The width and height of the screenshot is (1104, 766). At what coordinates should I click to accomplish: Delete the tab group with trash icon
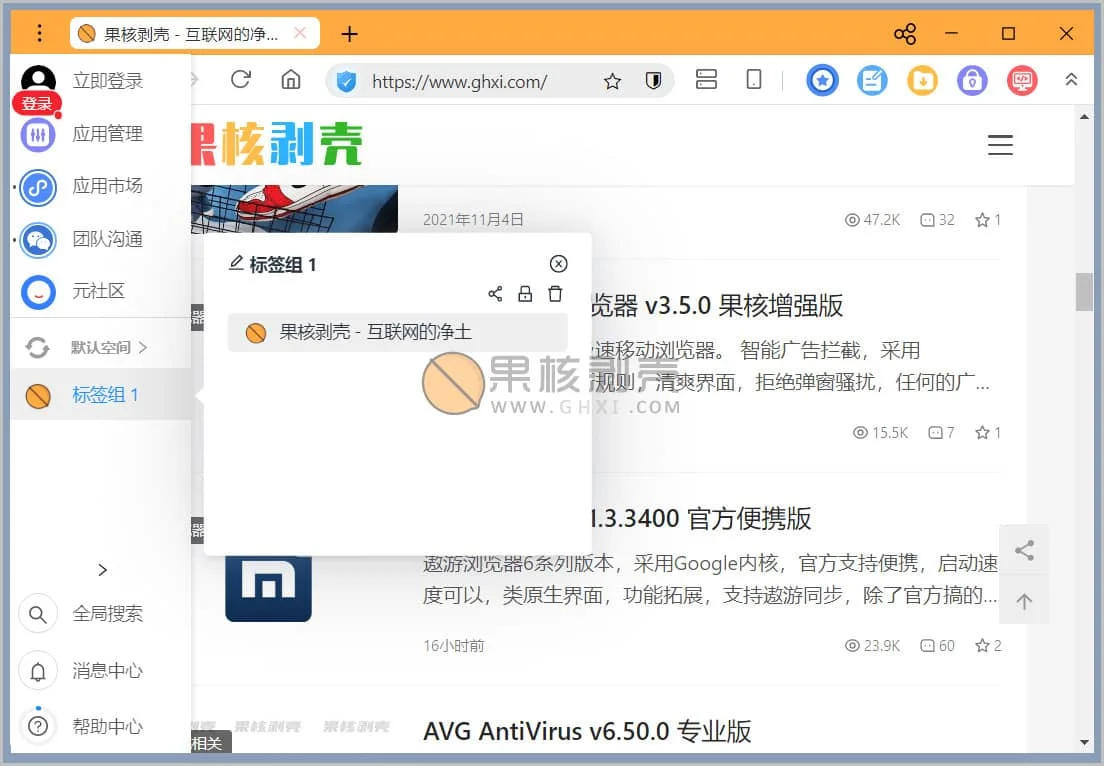(x=556, y=294)
